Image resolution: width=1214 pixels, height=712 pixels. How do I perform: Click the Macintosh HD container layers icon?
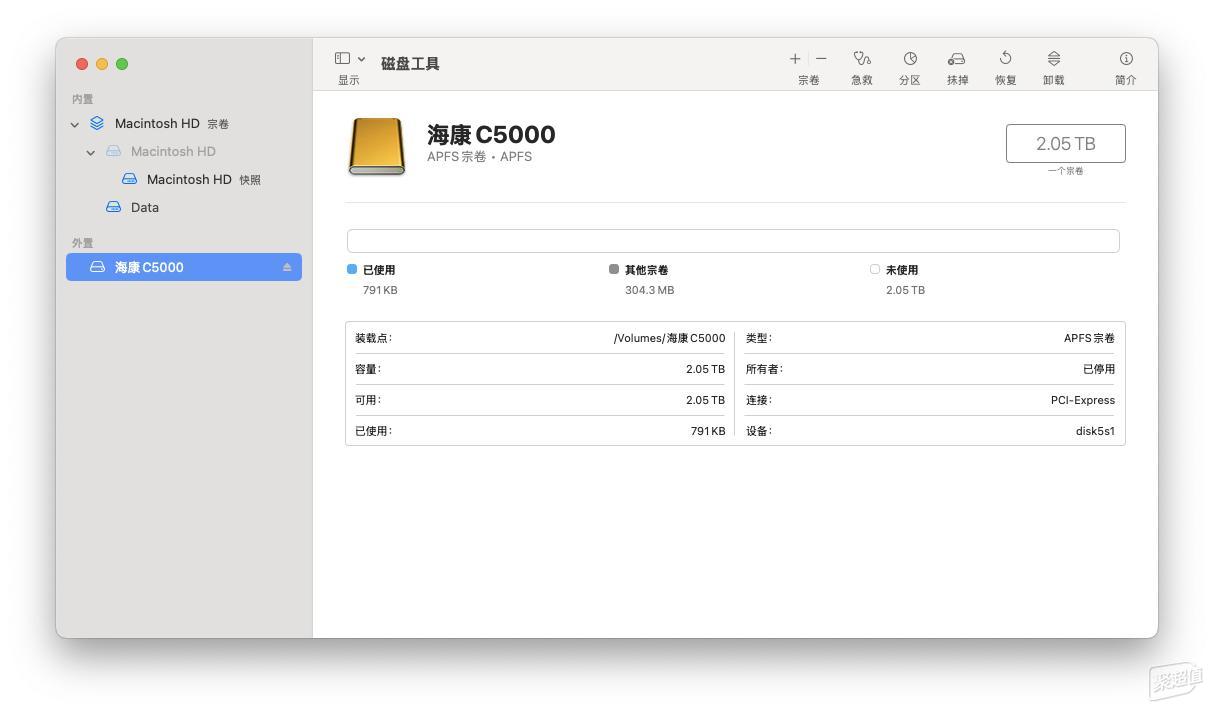(97, 123)
